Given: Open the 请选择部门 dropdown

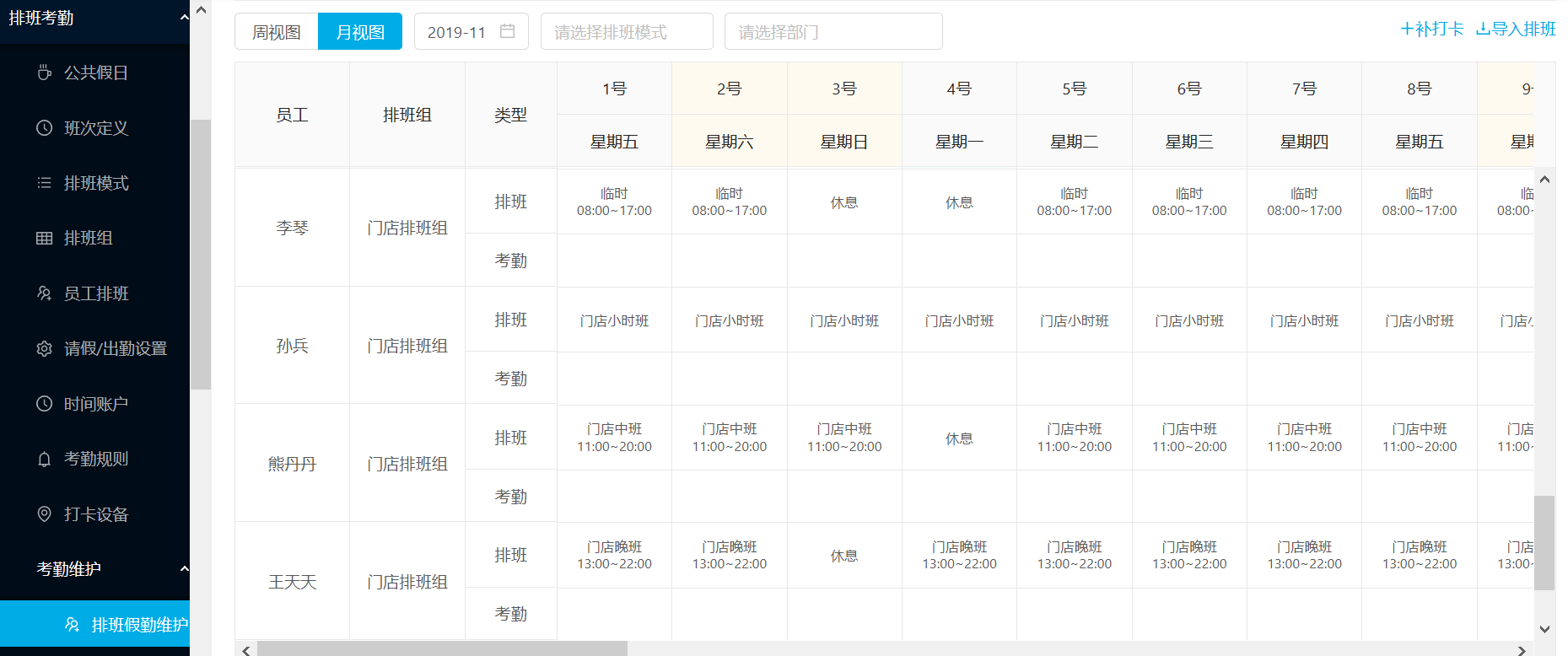Looking at the screenshot, I should point(833,31).
